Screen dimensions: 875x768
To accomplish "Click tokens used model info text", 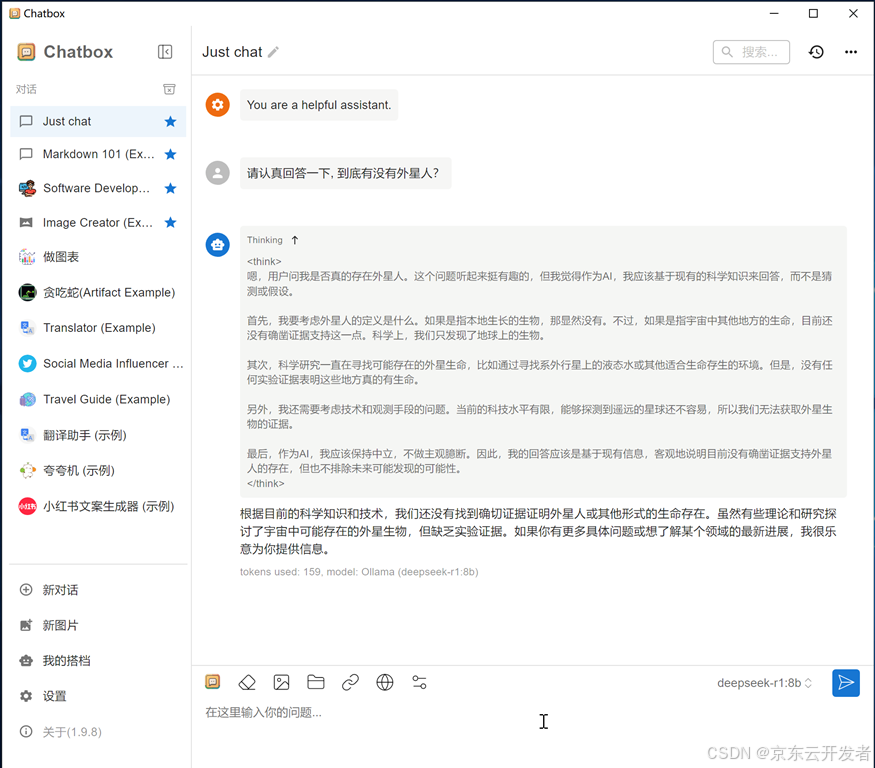I will 359,572.
